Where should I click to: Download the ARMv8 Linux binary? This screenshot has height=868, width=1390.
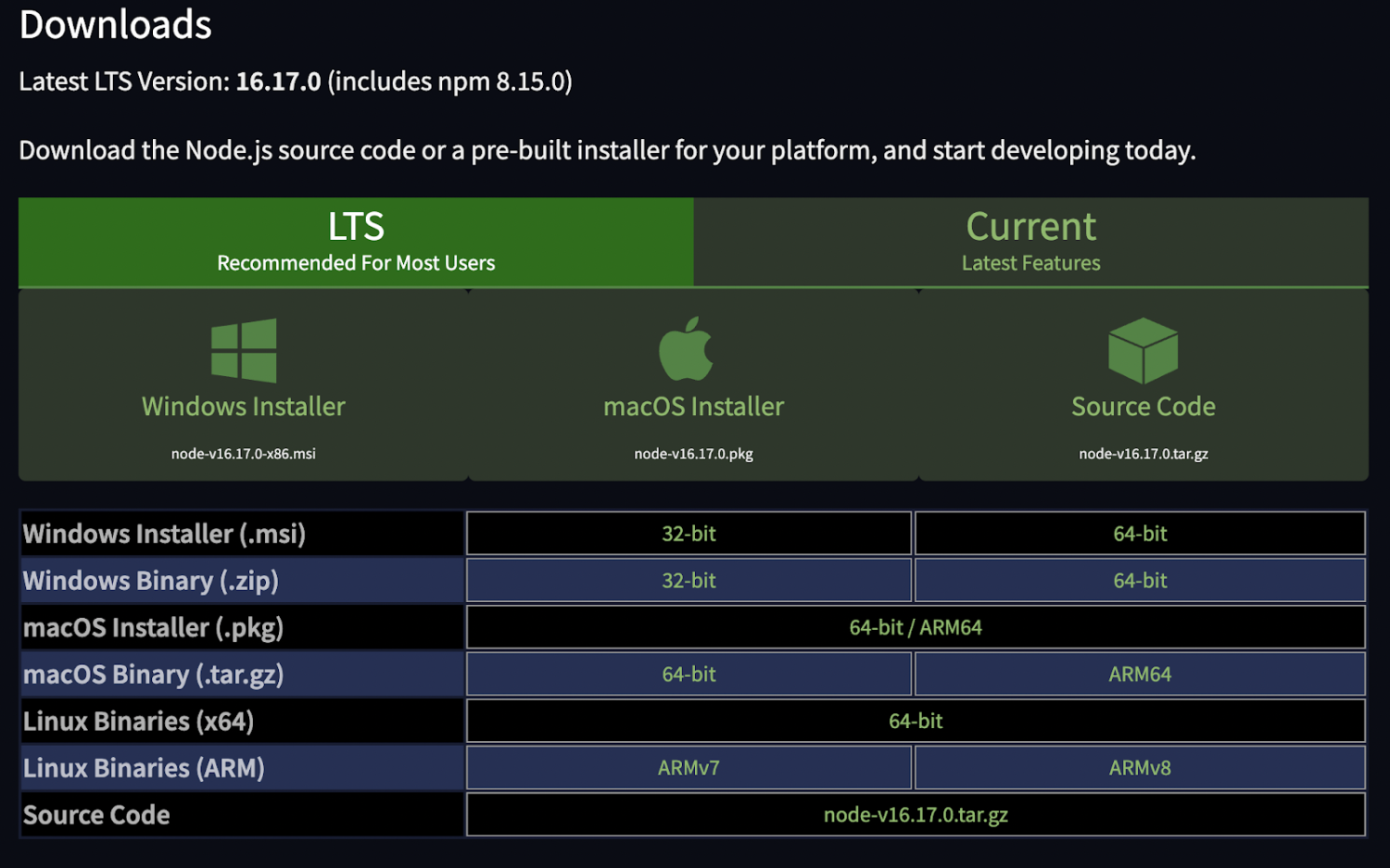point(1139,768)
